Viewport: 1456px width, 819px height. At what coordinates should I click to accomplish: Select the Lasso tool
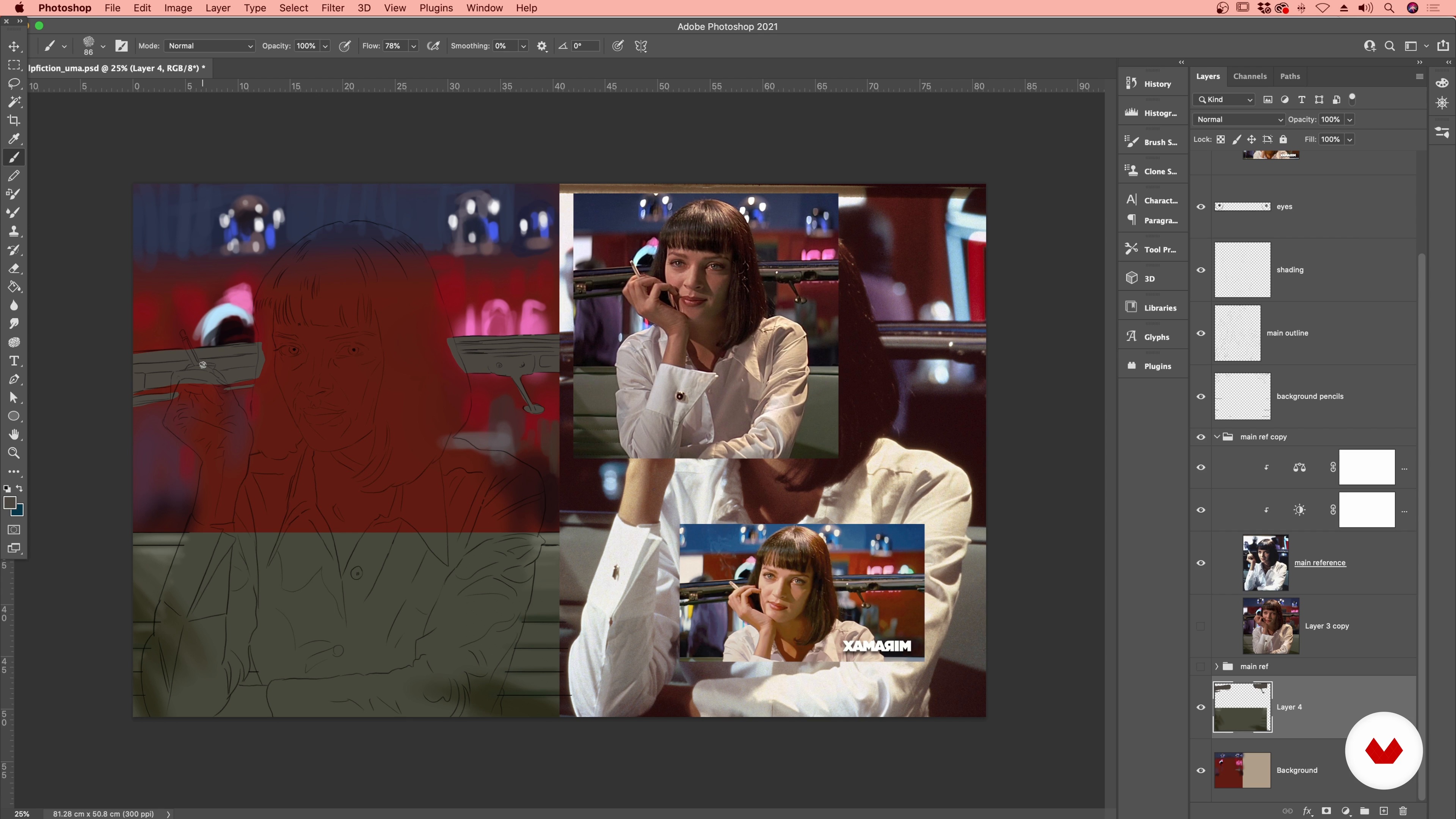(14, 84)
